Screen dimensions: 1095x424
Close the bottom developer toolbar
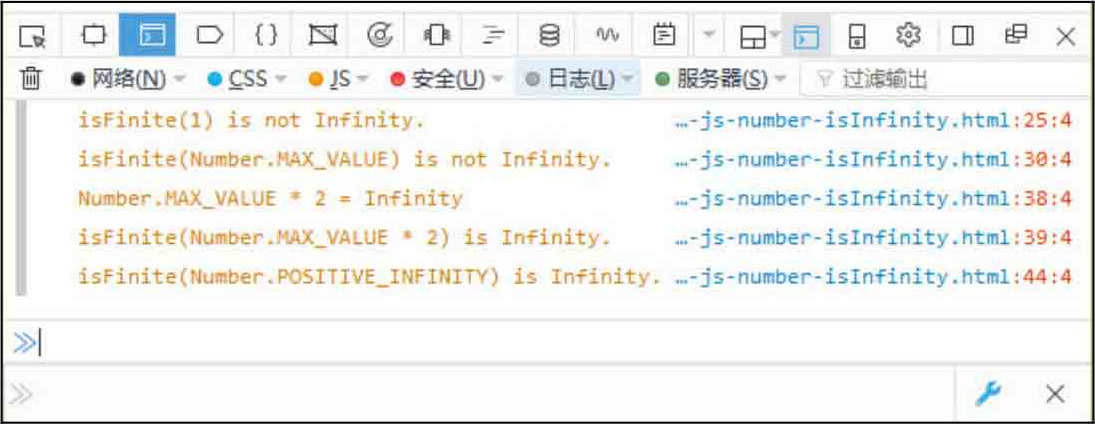pos(1054,395)
